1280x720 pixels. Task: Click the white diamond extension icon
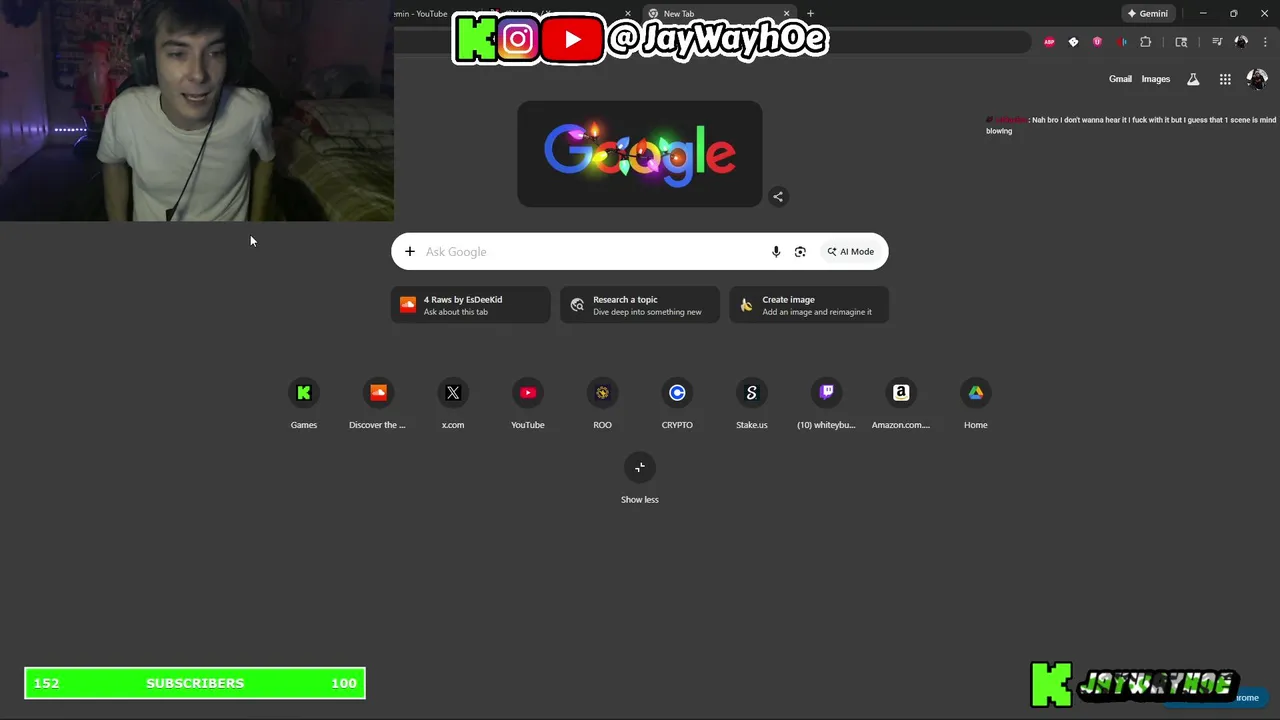pos(1073,42)
